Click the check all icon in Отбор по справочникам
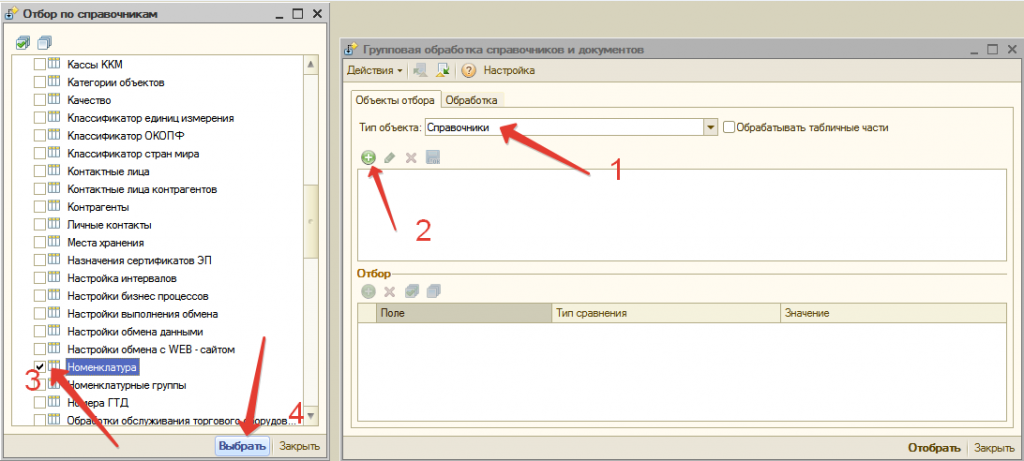Viewport: 1024px width, 461px height. tap(24, 43)
